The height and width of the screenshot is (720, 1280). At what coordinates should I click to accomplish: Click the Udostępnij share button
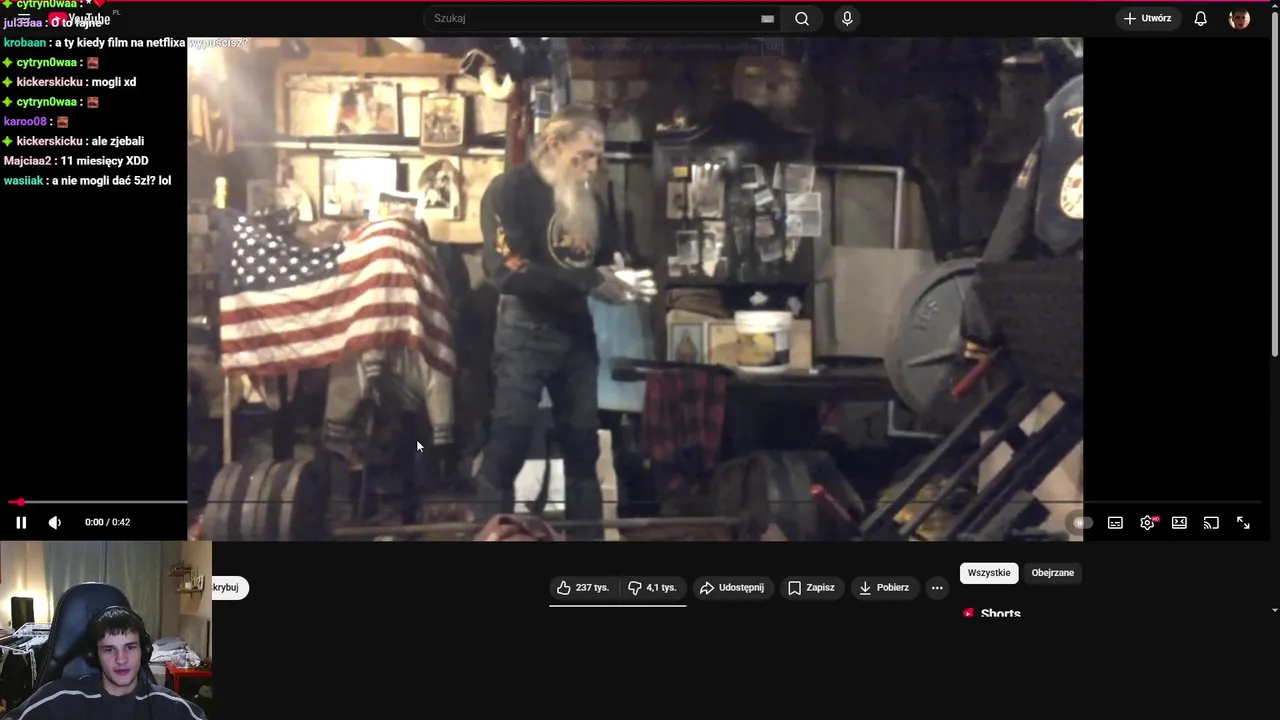[x=732, y=588]
